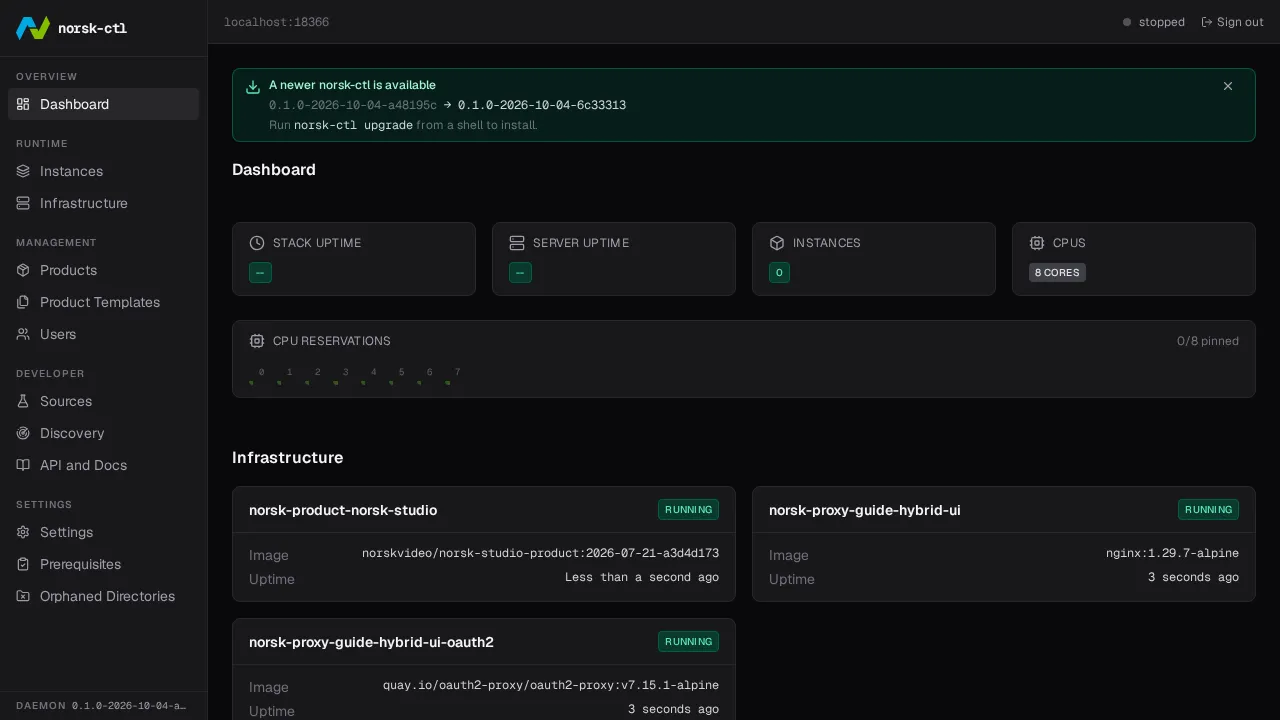Click the Stack Uptime clock icon
This screenshot has height=720, width=1280.
(x=257, y=243)
